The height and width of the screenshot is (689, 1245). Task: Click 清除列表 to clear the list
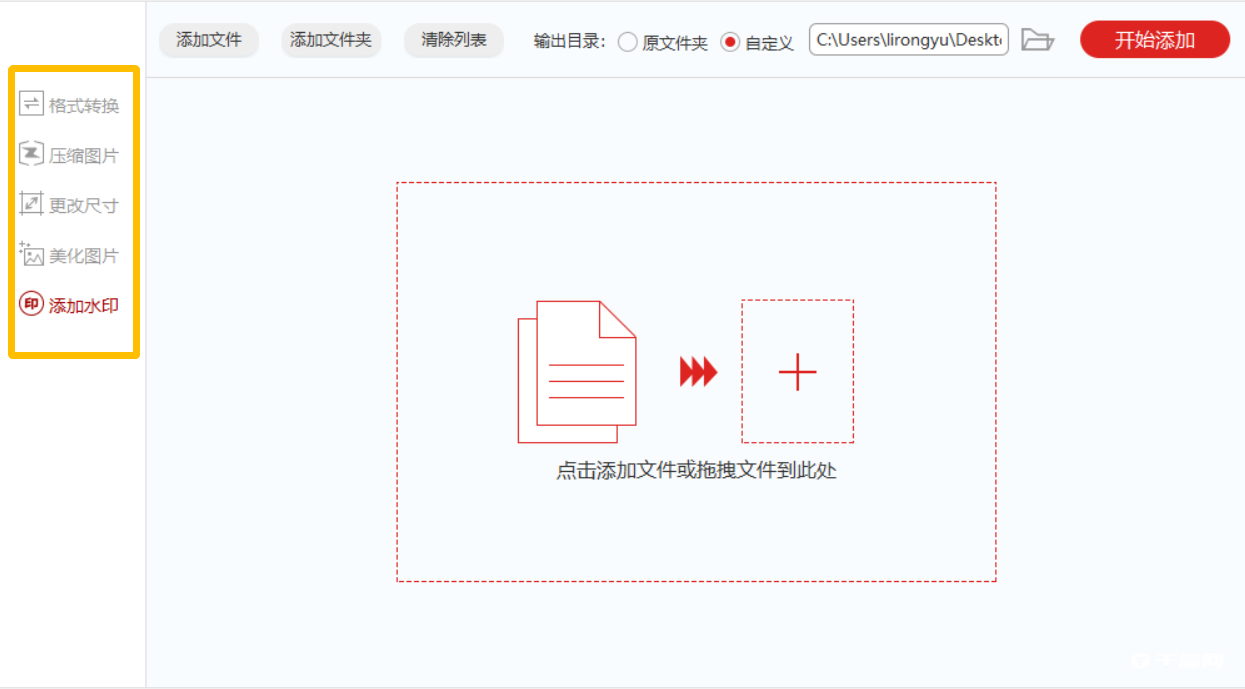tap(453, 40)
